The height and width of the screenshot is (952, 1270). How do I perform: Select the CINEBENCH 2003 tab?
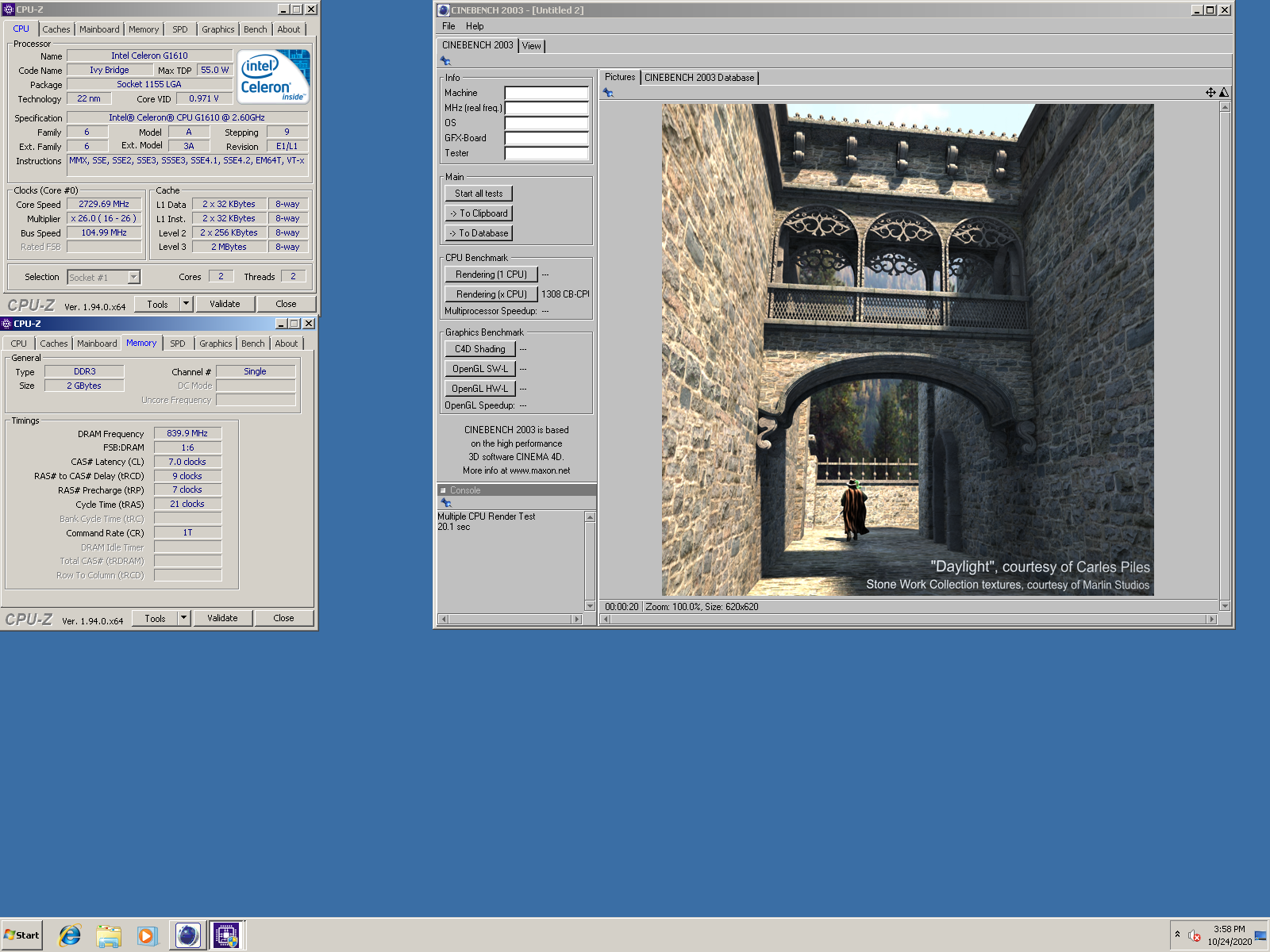(478, 45)
